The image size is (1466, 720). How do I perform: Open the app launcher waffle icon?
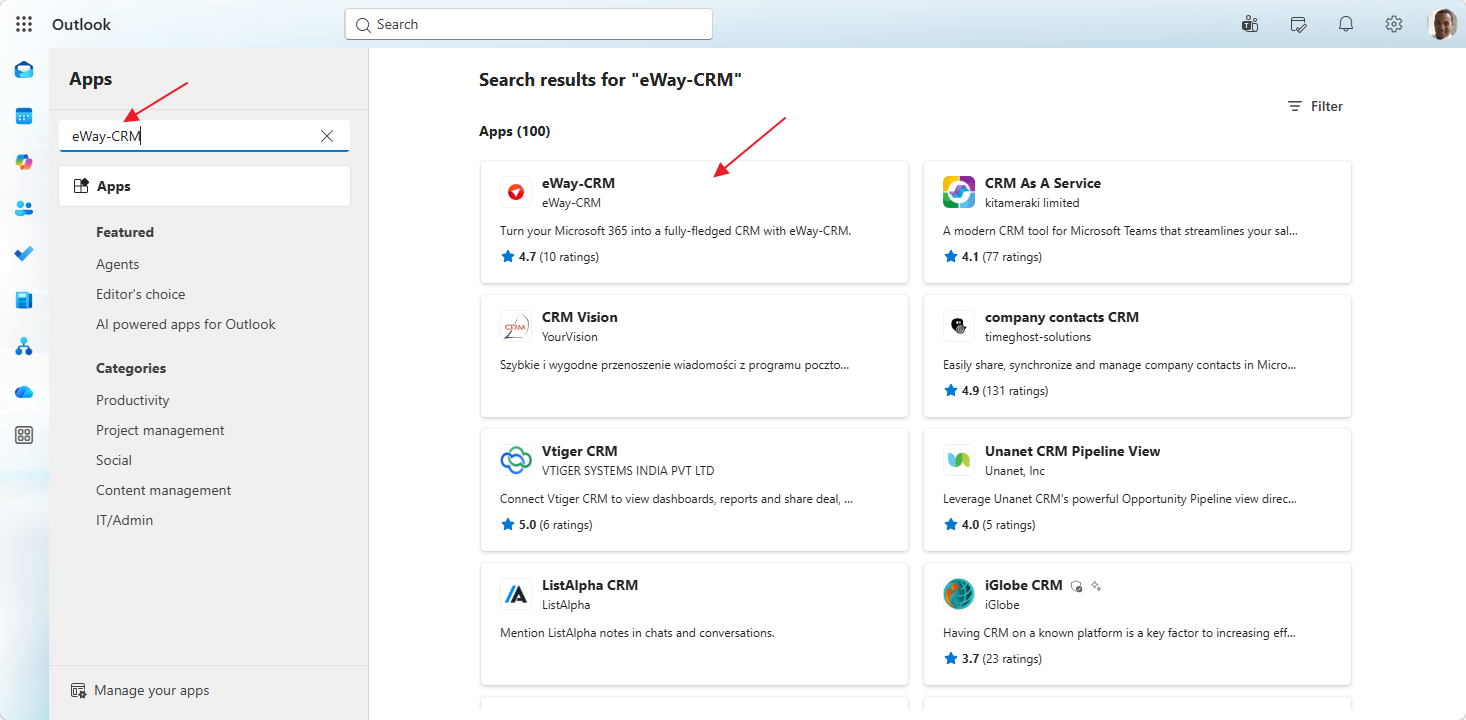pos(24,24)
